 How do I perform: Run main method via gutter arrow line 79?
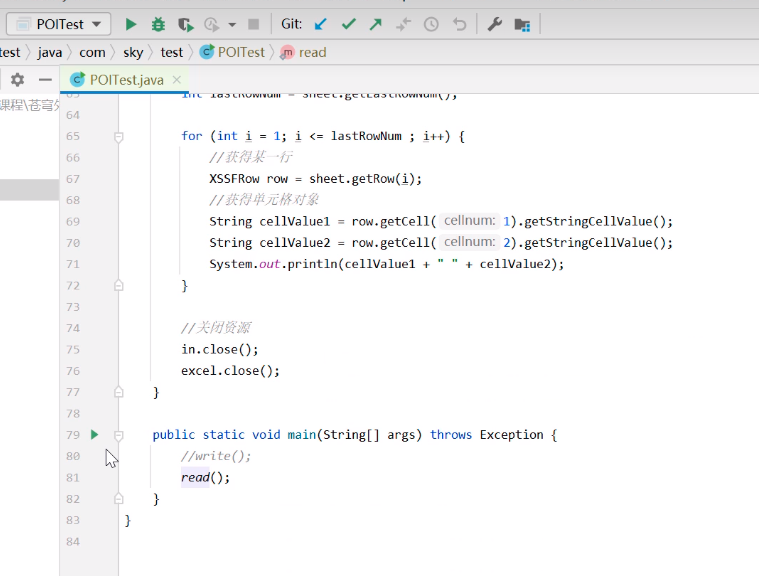coord(94,435)
